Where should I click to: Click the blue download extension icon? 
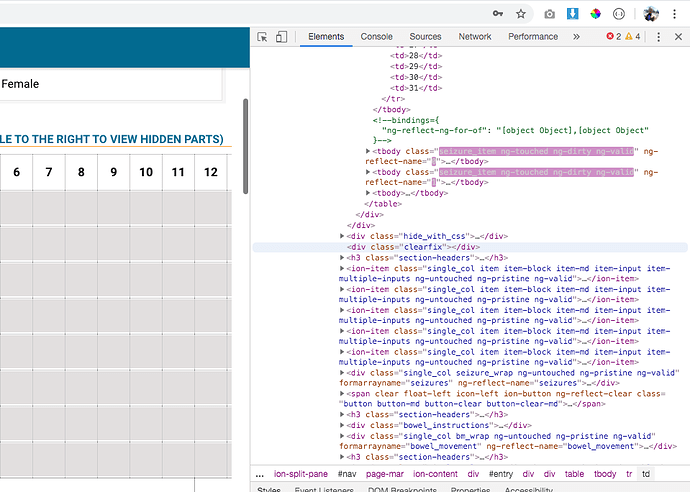click(573, 14)
